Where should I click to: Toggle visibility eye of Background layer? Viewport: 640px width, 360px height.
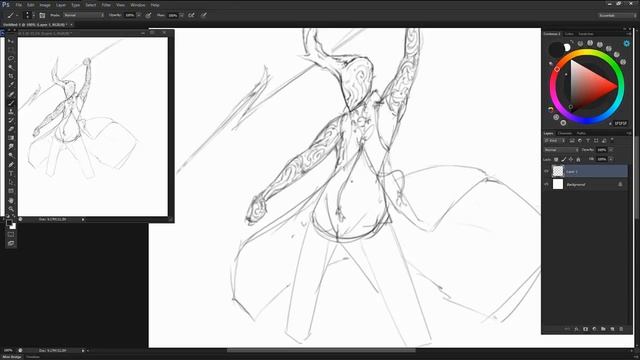click(x=547, y=184)
